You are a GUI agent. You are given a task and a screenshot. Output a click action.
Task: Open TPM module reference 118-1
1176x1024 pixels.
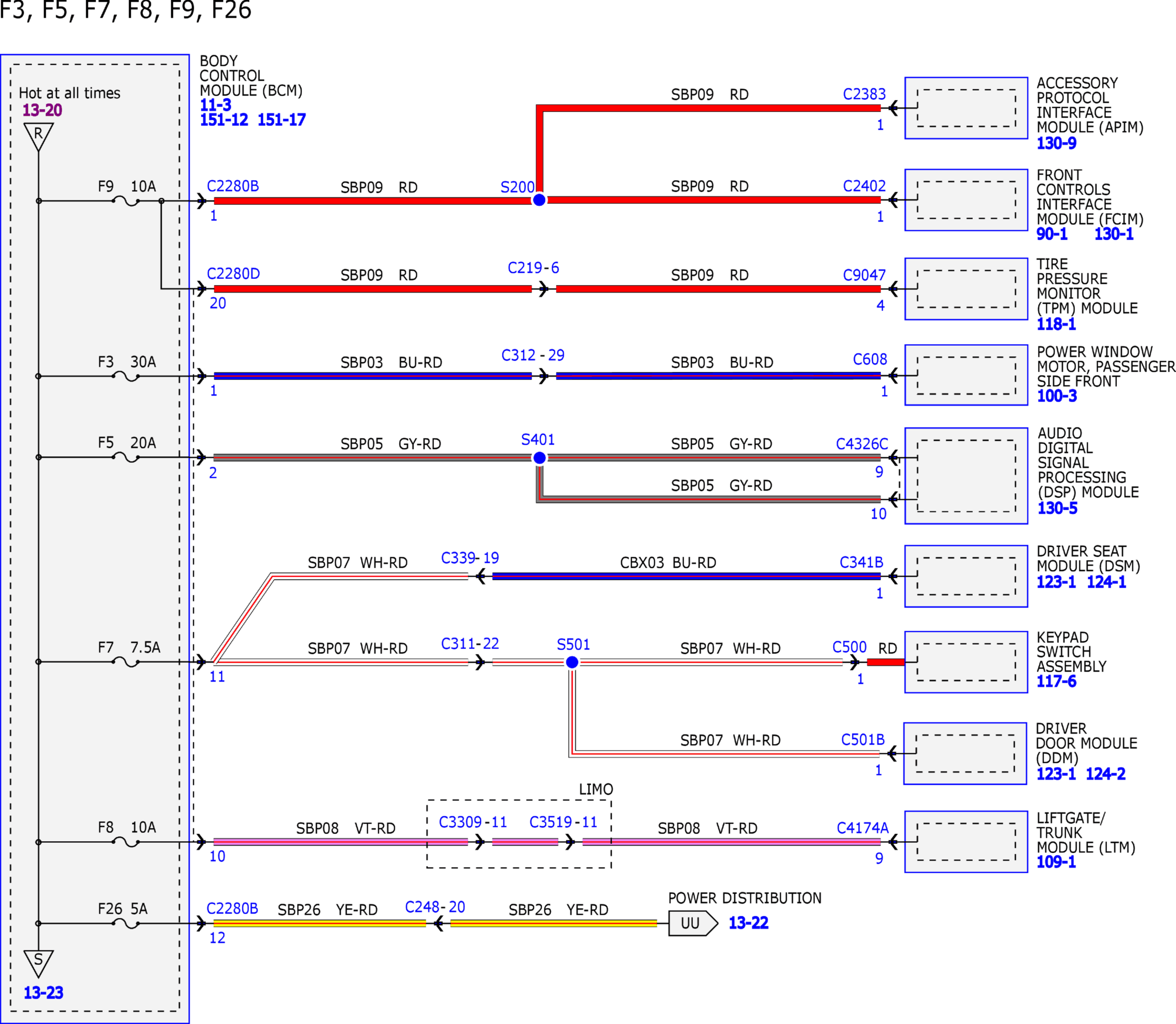coord(1057,324)
